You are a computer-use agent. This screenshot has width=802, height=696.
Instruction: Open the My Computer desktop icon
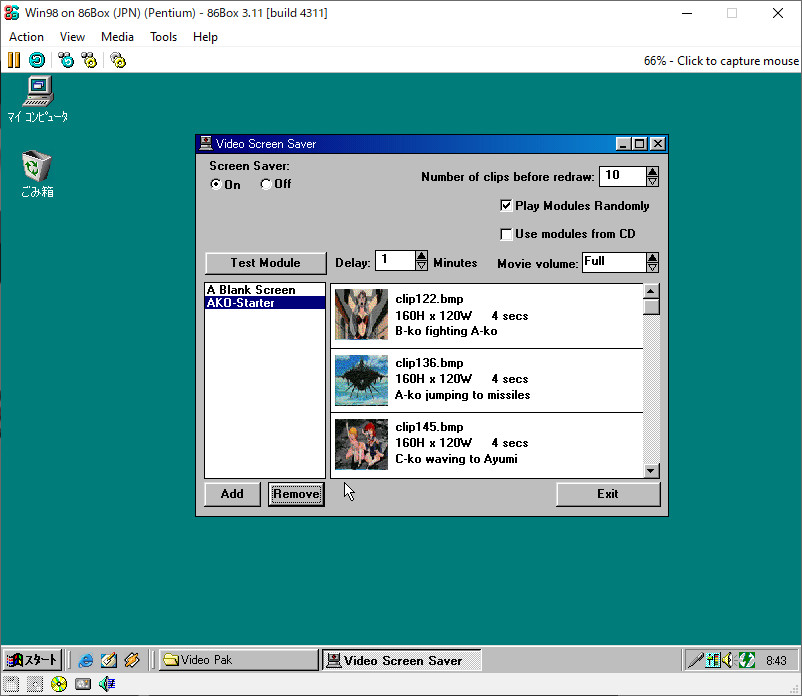point(37,100)
